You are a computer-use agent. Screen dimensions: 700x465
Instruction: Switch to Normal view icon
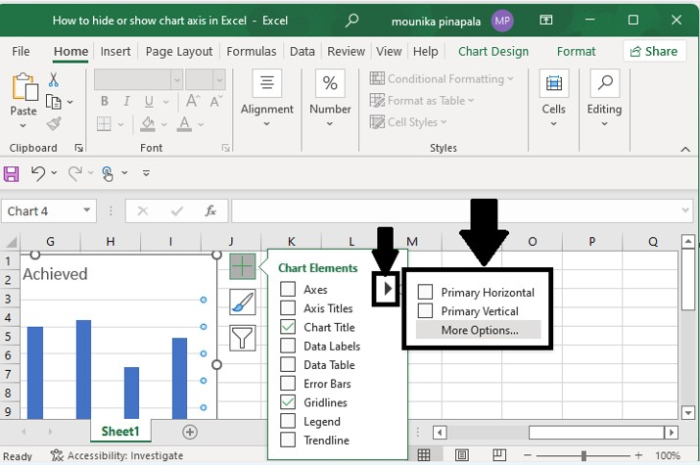424,455
